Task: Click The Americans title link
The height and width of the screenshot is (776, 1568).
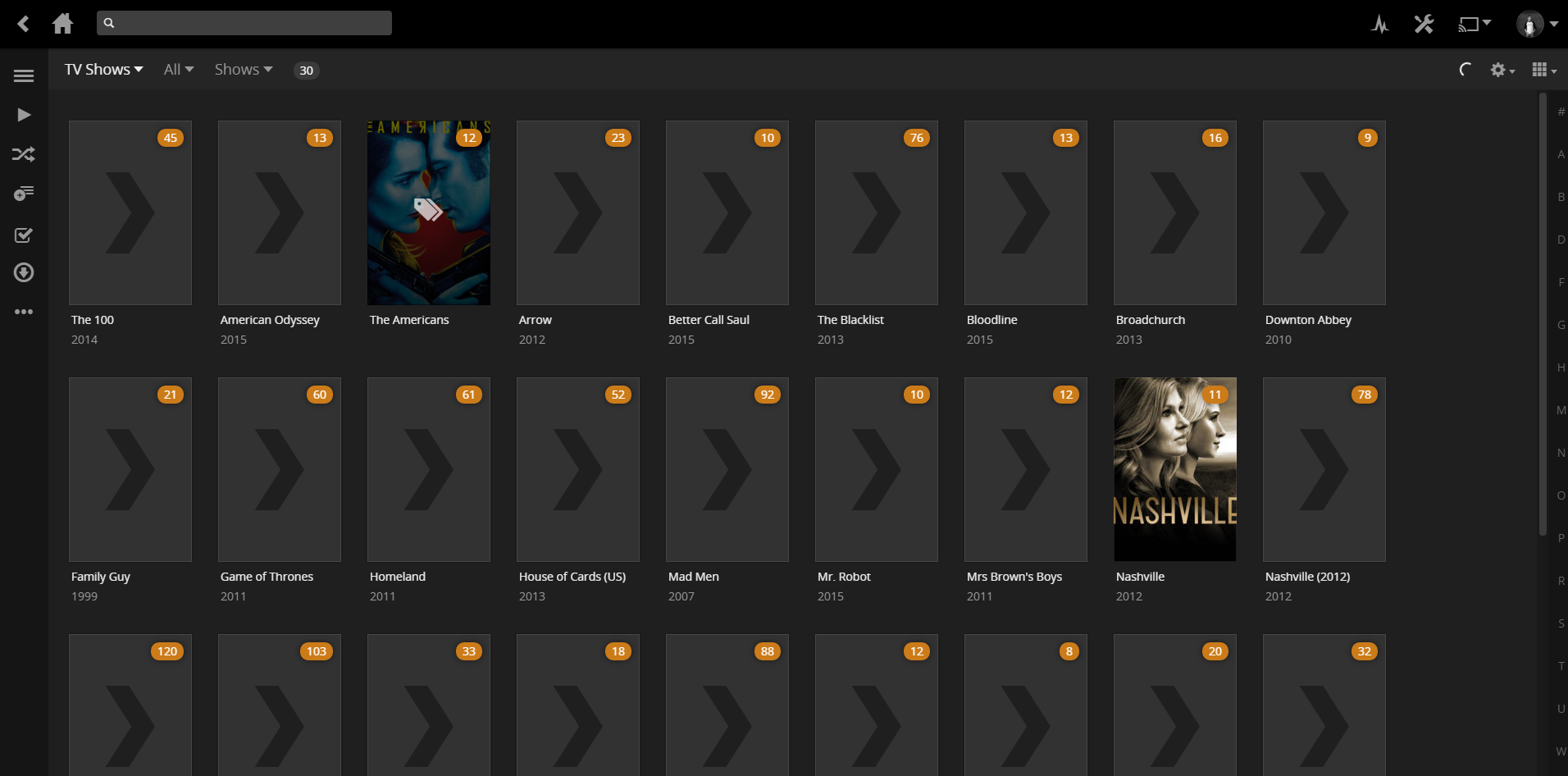Action: 409,320
